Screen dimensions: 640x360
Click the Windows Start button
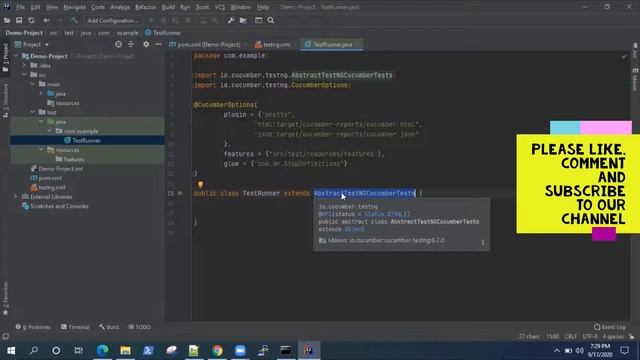click(x=11, y=350)
